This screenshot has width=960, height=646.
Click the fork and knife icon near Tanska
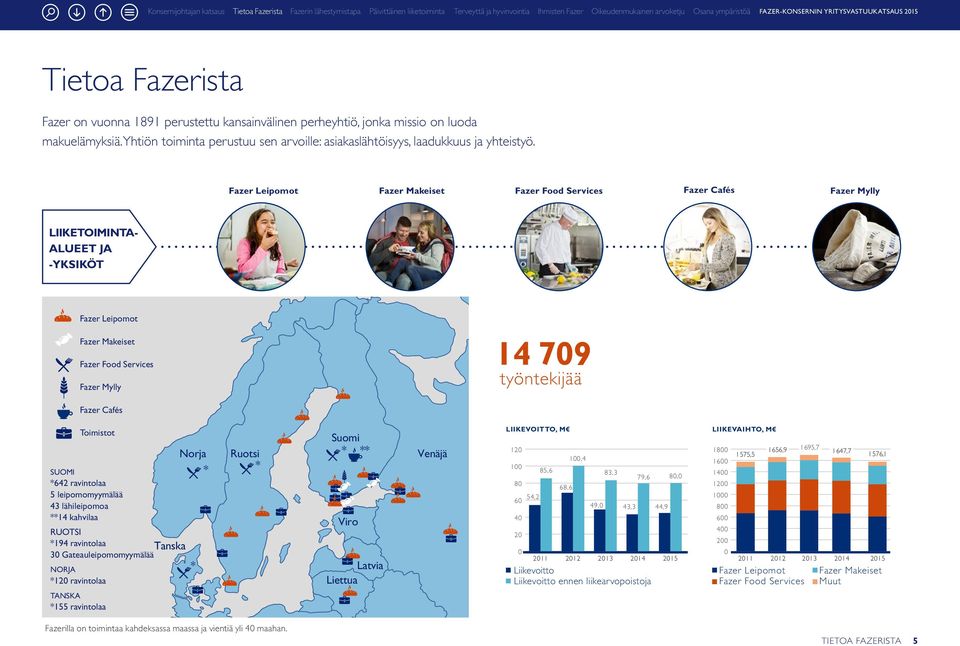(x=184, y=572)
